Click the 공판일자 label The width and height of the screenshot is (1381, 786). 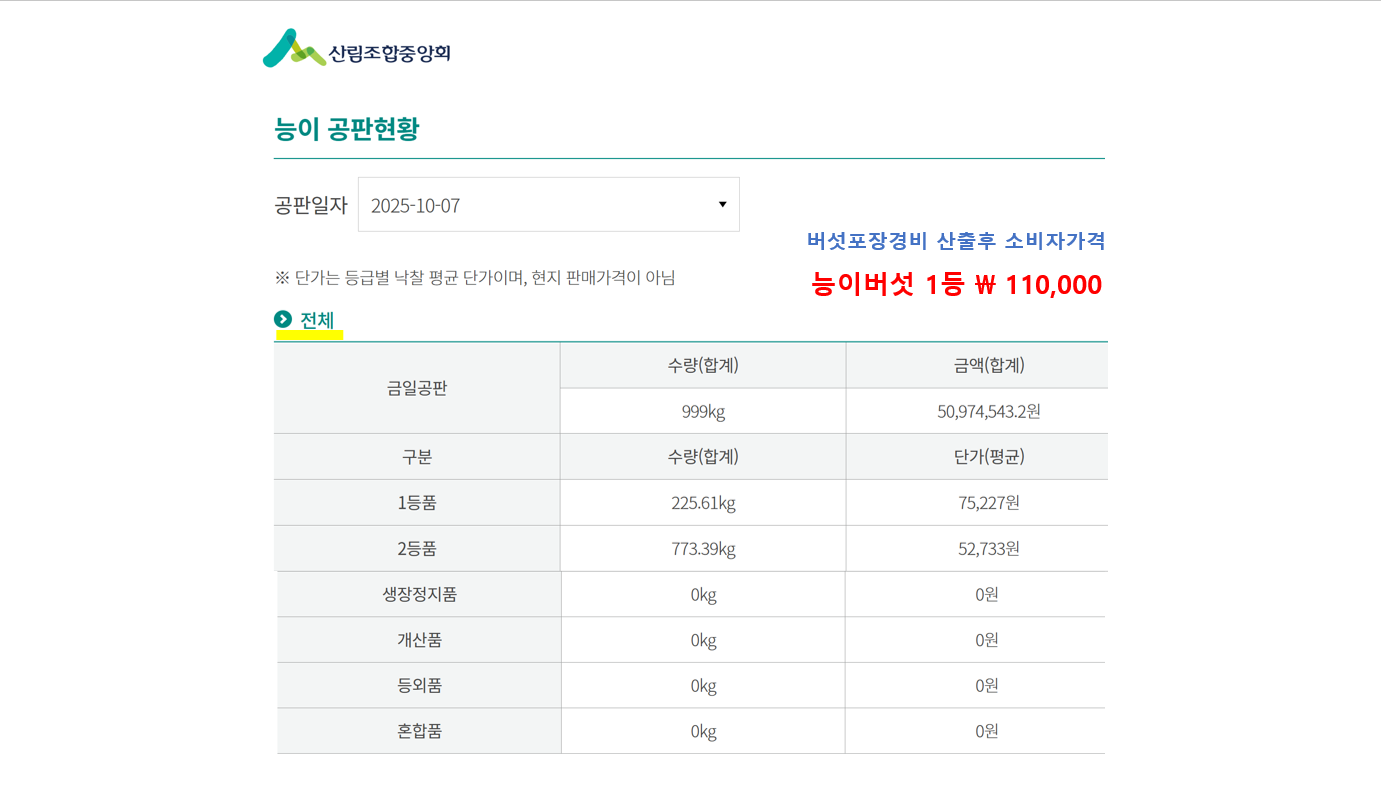click(x=310, y=206)
